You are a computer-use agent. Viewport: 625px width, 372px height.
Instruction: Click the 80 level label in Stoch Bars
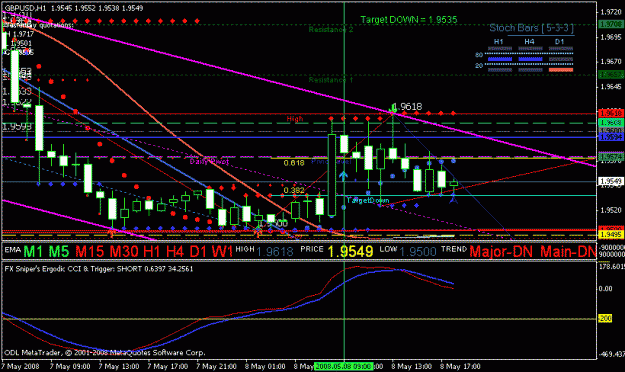[x=479, y=55]
